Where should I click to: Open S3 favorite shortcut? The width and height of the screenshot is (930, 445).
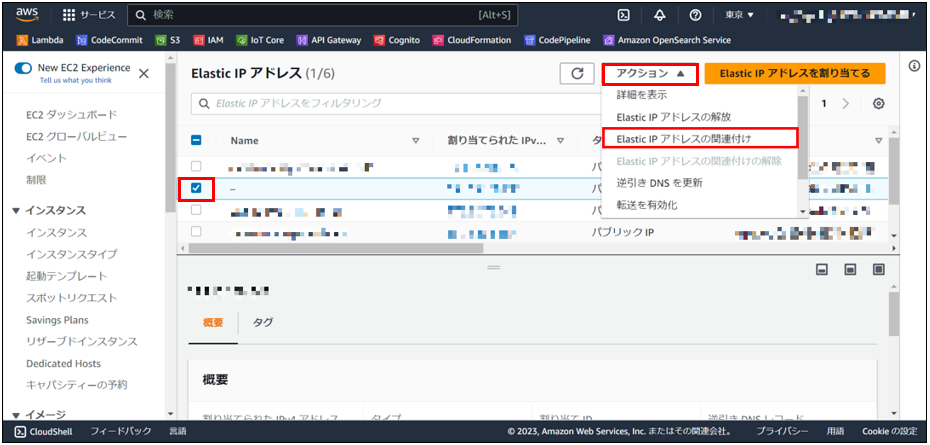(167, 40)
